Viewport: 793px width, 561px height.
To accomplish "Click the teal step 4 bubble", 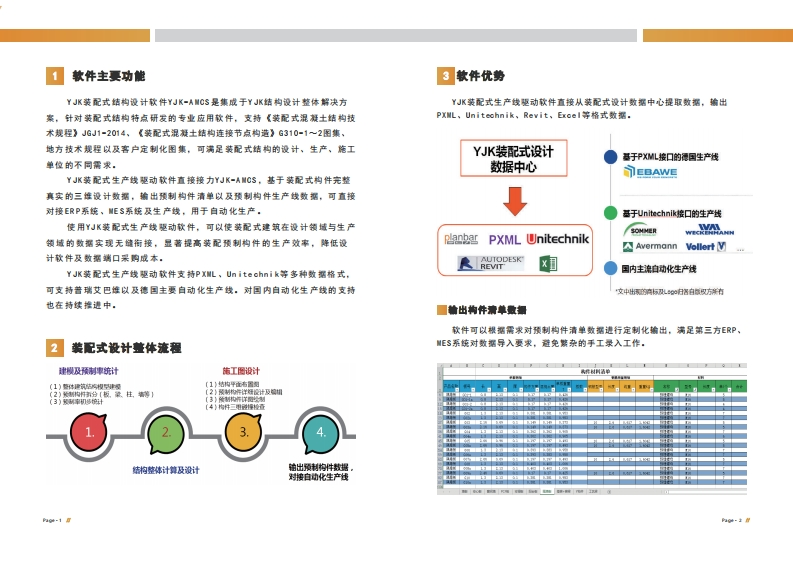I will click(320, 432).
